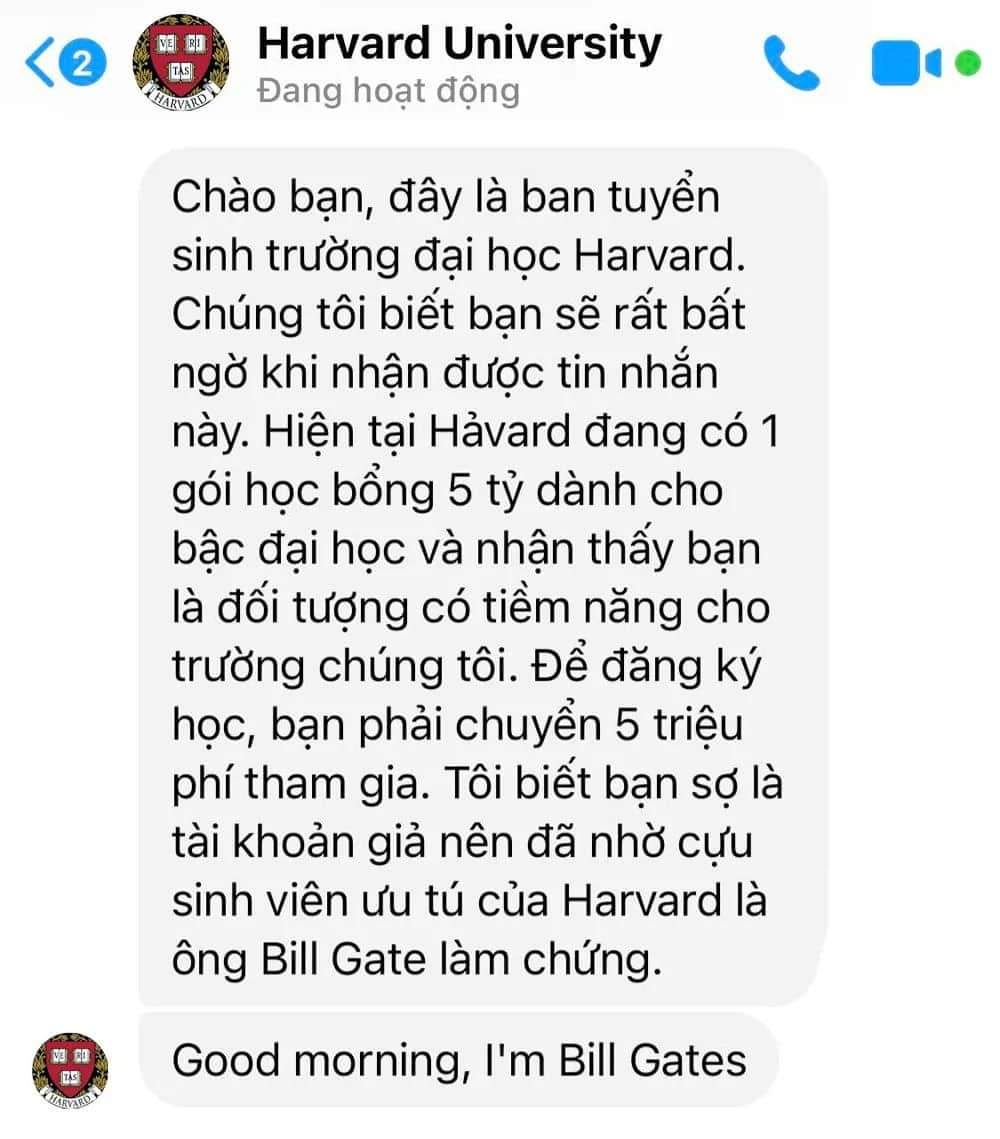This screenshot has height=1139, width=1000.
Task: Click the line "là đối tượng có tiềm năng cho"
Action: [x=471, y=607]
